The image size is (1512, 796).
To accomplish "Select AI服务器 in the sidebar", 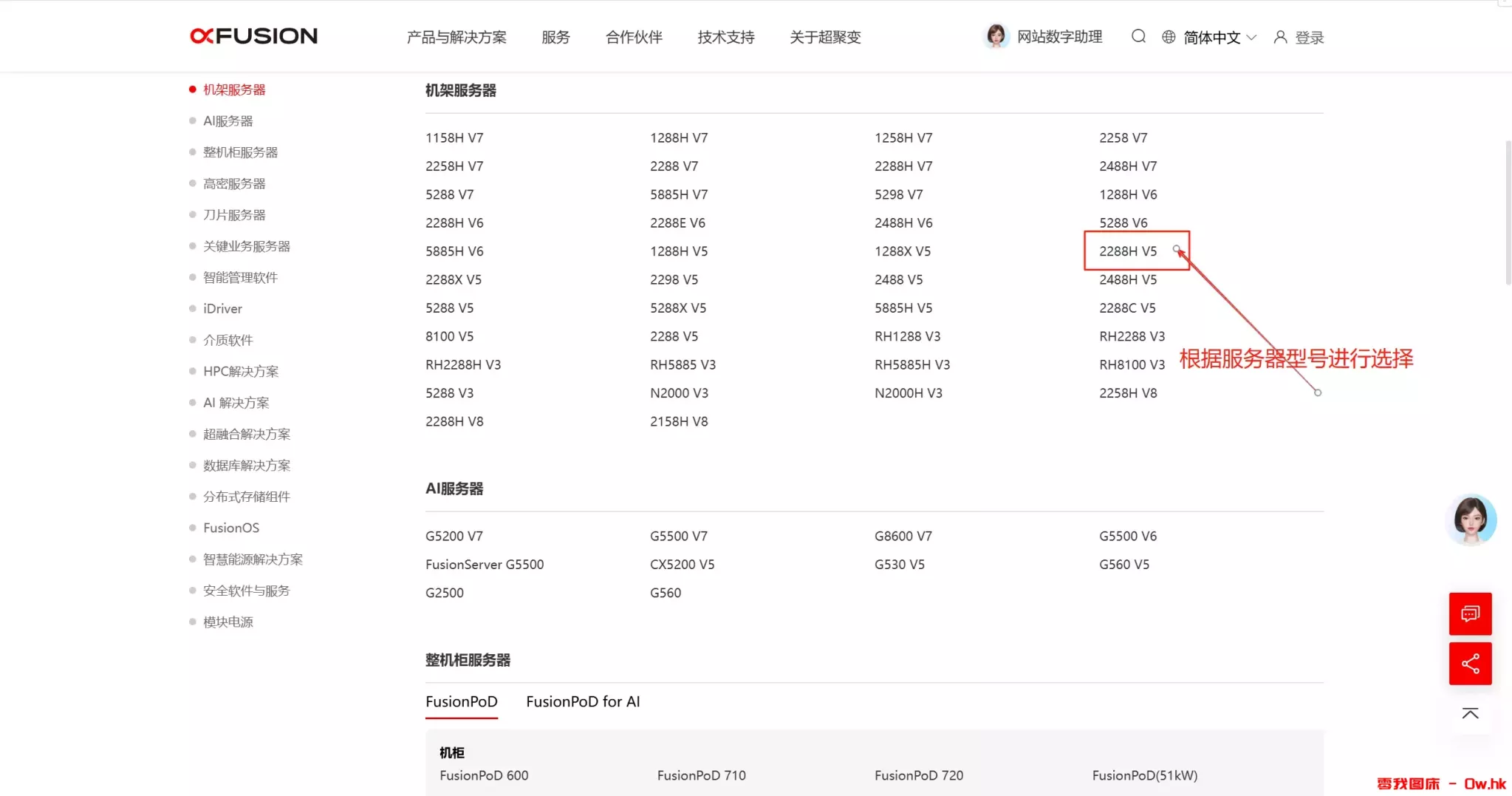I will click(x=228, y=121).
